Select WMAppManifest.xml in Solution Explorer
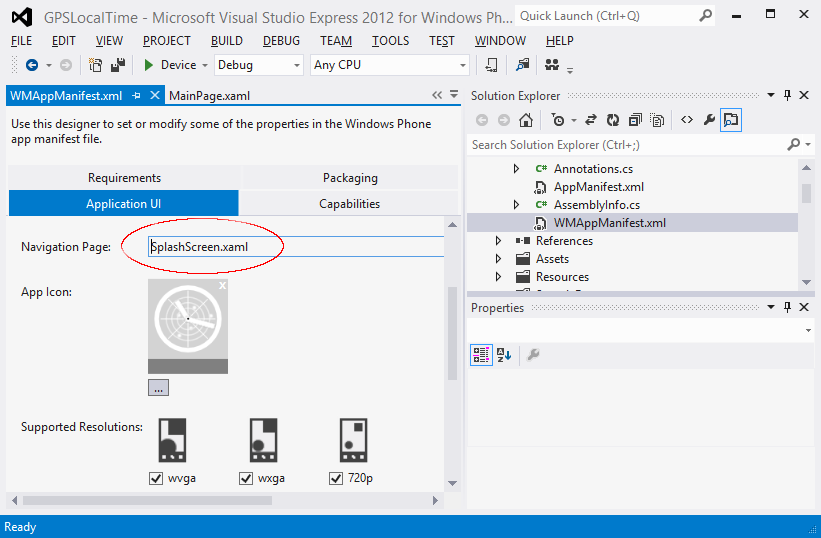The image size is (821, 538). 609,223
